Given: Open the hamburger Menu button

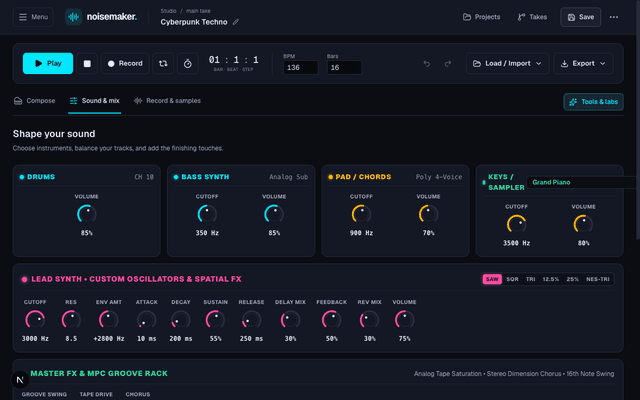Looking at the screenshot, I should point(33,17).
